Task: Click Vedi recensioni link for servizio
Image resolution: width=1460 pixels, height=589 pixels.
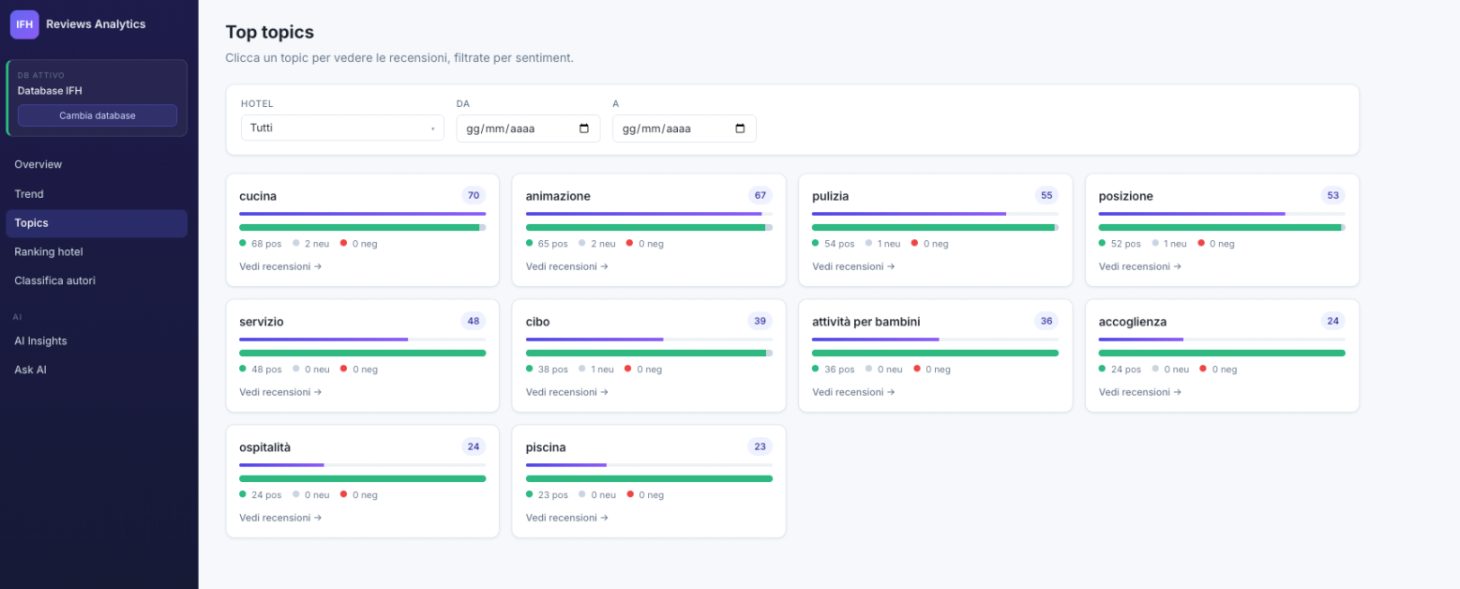Action: 280,392
